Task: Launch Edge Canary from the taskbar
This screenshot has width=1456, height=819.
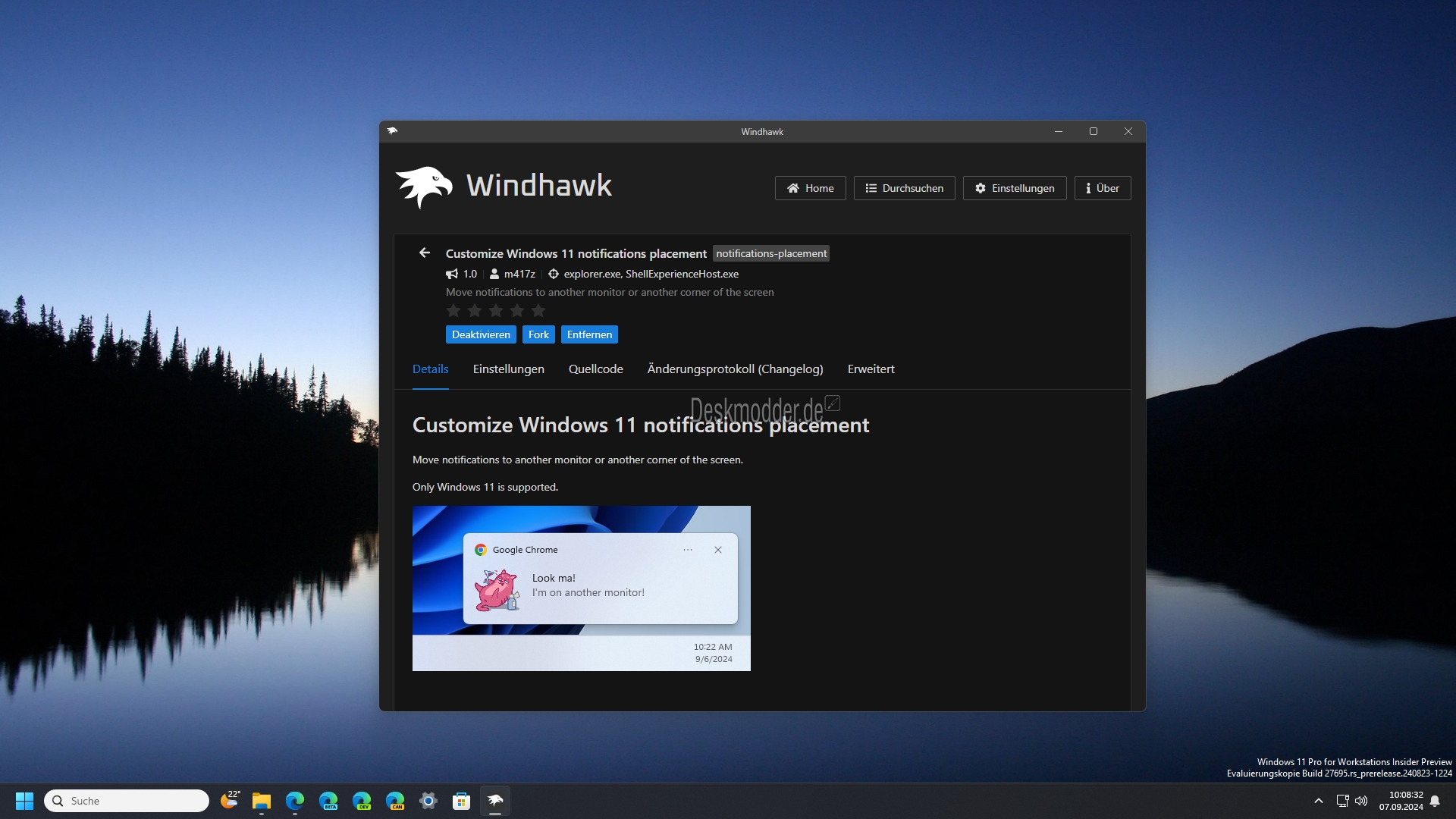Action: point(395,801)
